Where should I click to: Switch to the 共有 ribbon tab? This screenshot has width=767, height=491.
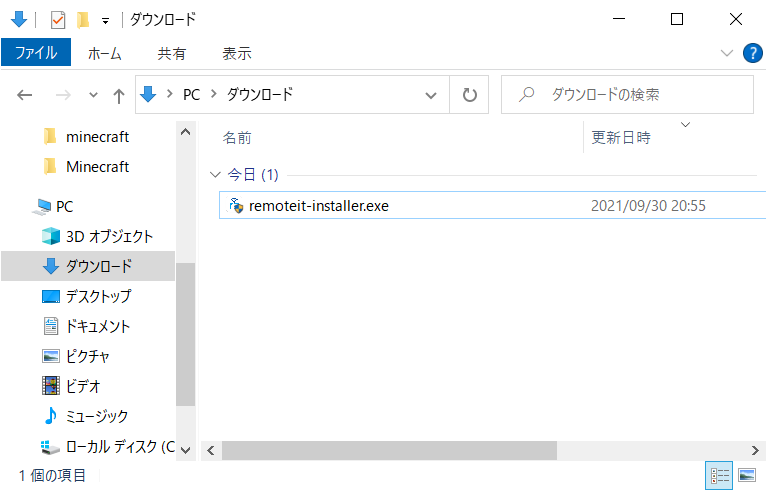(172, 53)
